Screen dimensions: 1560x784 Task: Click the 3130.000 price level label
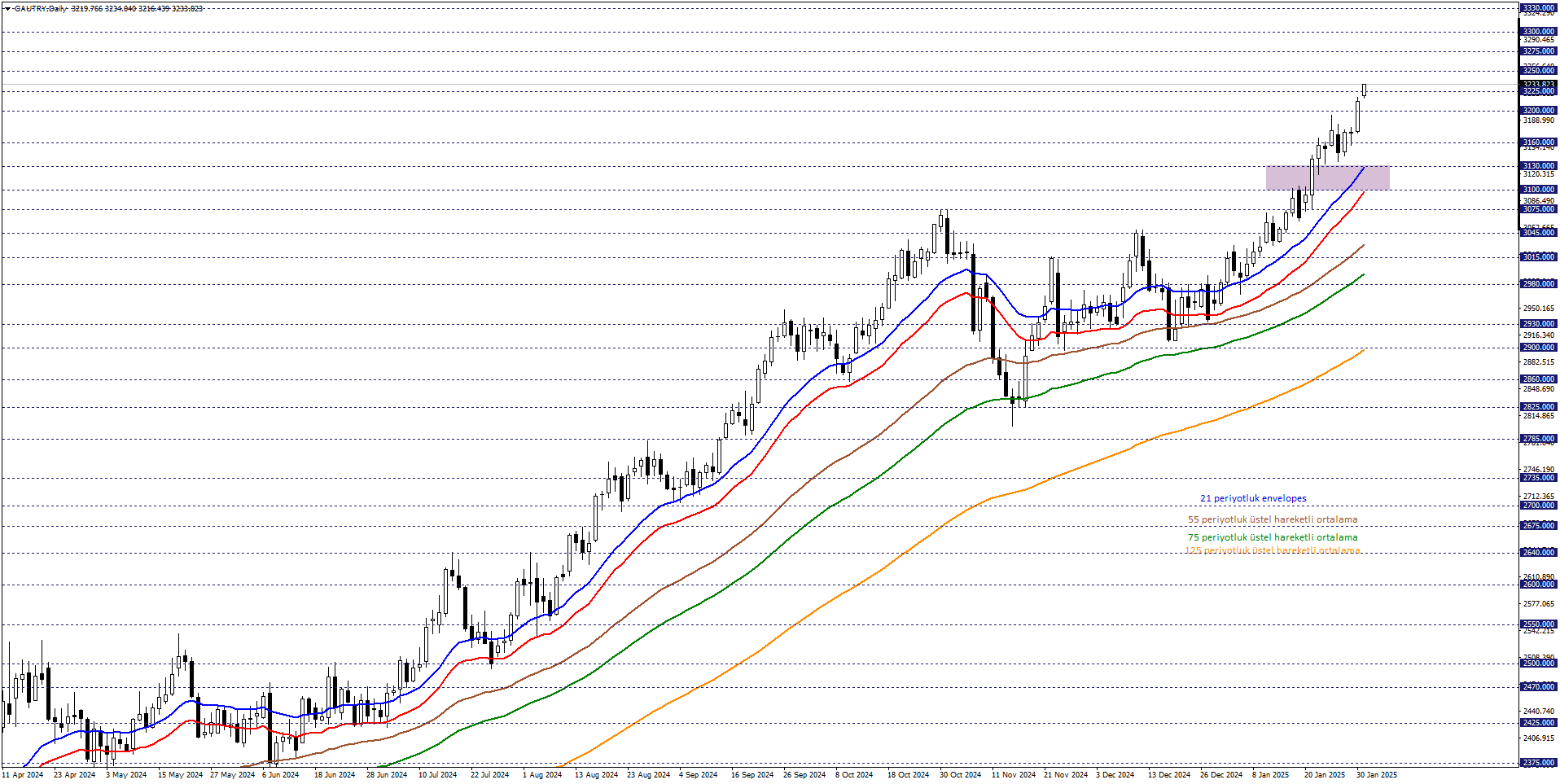click(1538, 166)
